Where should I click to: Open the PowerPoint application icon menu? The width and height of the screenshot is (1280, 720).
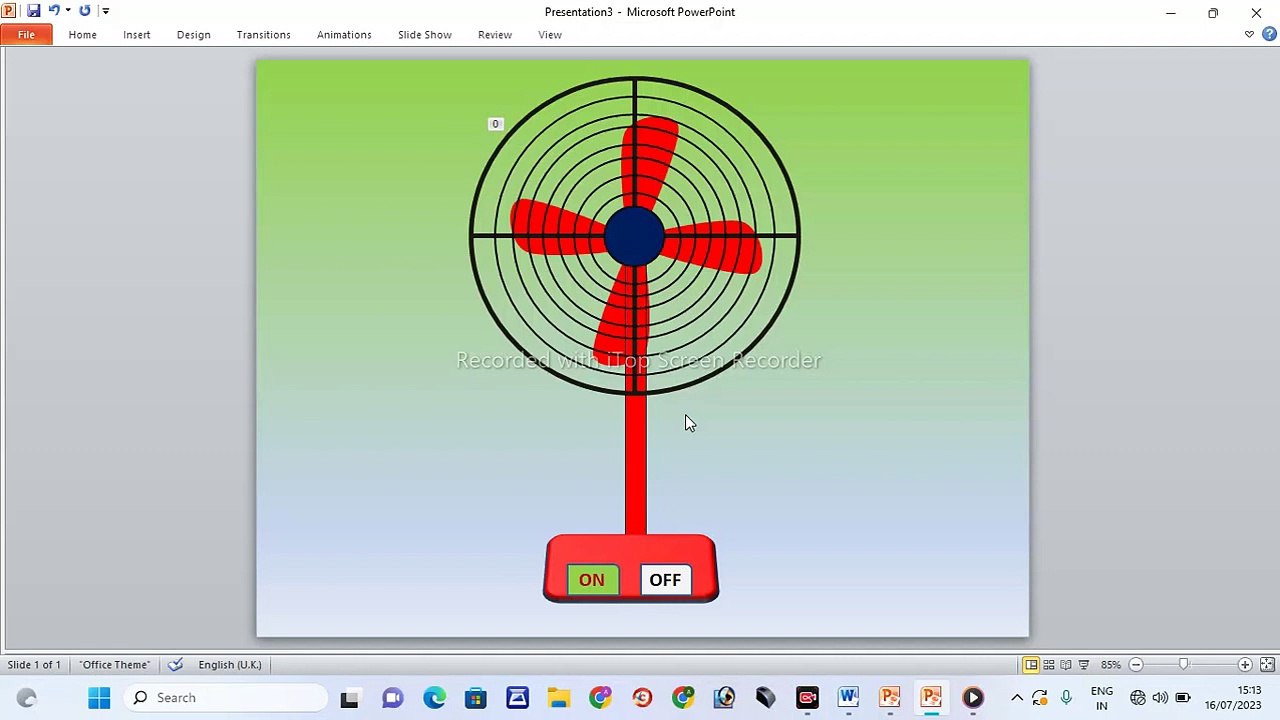(x=9, y=11)
